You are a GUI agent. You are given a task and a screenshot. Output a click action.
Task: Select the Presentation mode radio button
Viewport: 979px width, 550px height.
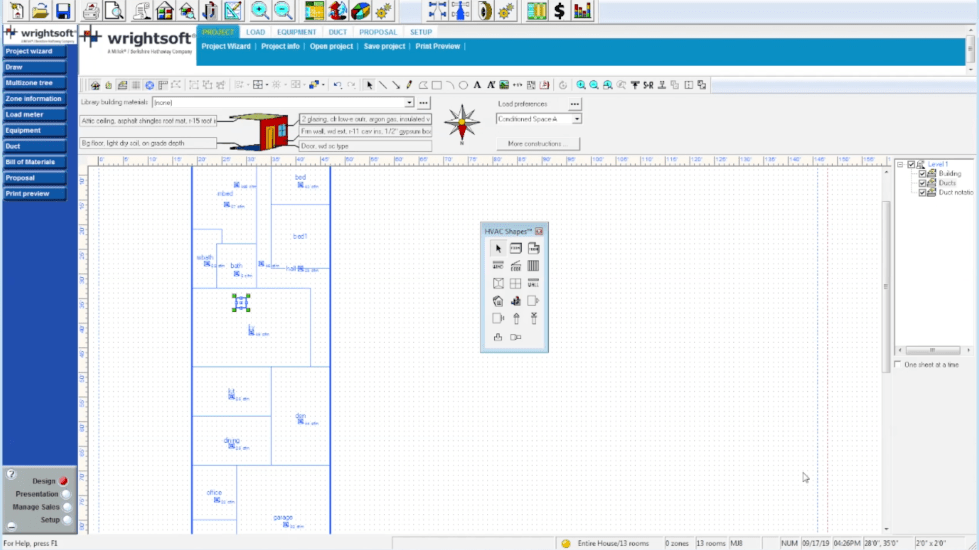point(66,494)
